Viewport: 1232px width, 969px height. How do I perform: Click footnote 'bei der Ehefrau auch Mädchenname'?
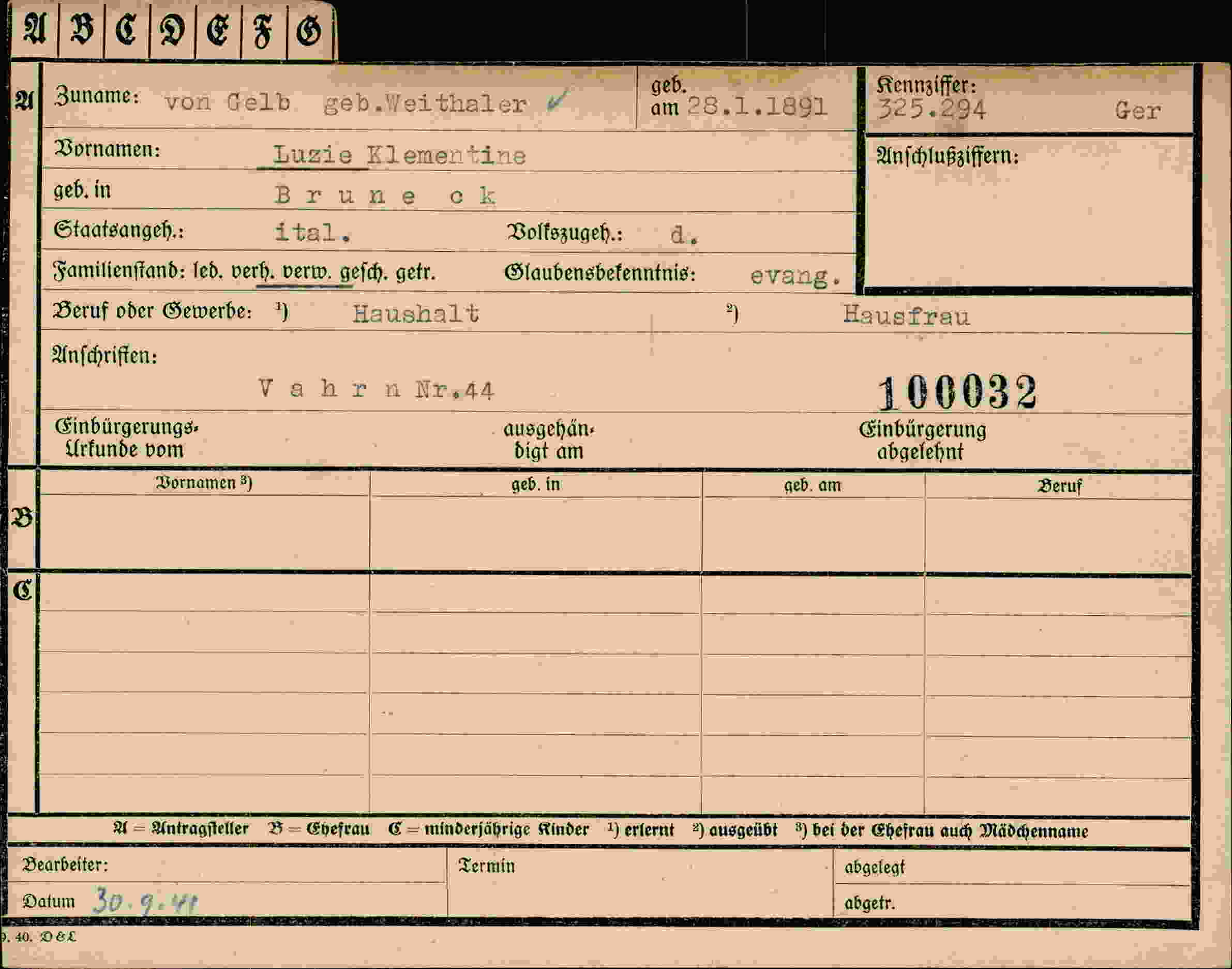point(950,831)
